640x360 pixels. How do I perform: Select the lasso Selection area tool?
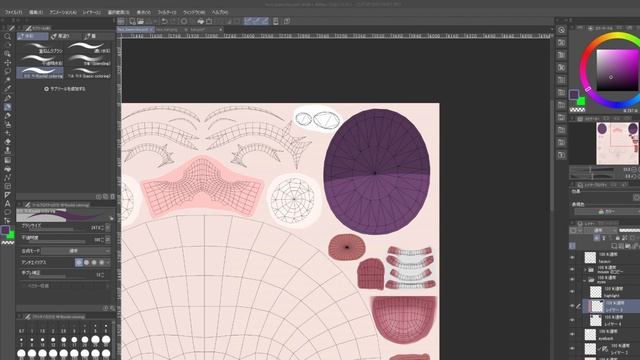pos(7,71)
